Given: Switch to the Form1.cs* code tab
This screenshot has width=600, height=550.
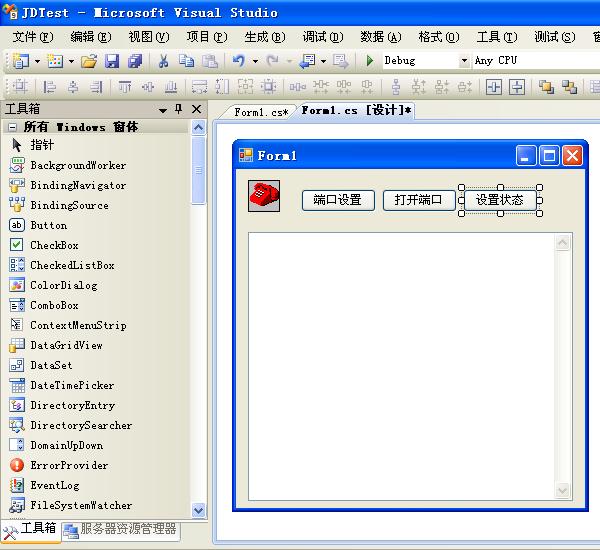Looking at the screenshot, I should (261, 112).
